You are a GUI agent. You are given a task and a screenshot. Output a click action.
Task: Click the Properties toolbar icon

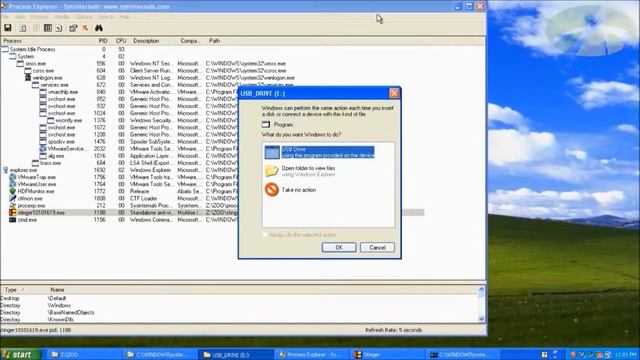click(73, 28)
